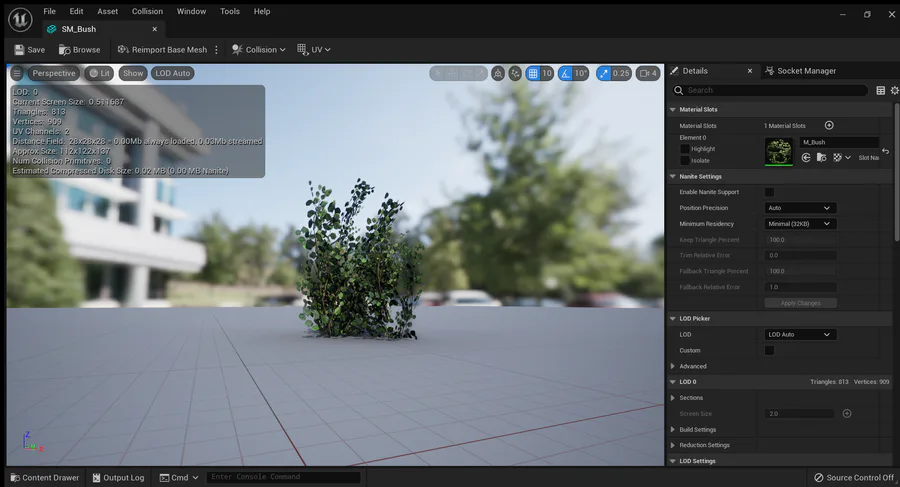This screenshot has height=487, width=900.
Task: Toggle scale snapping icon
Action: coord(603,74)
